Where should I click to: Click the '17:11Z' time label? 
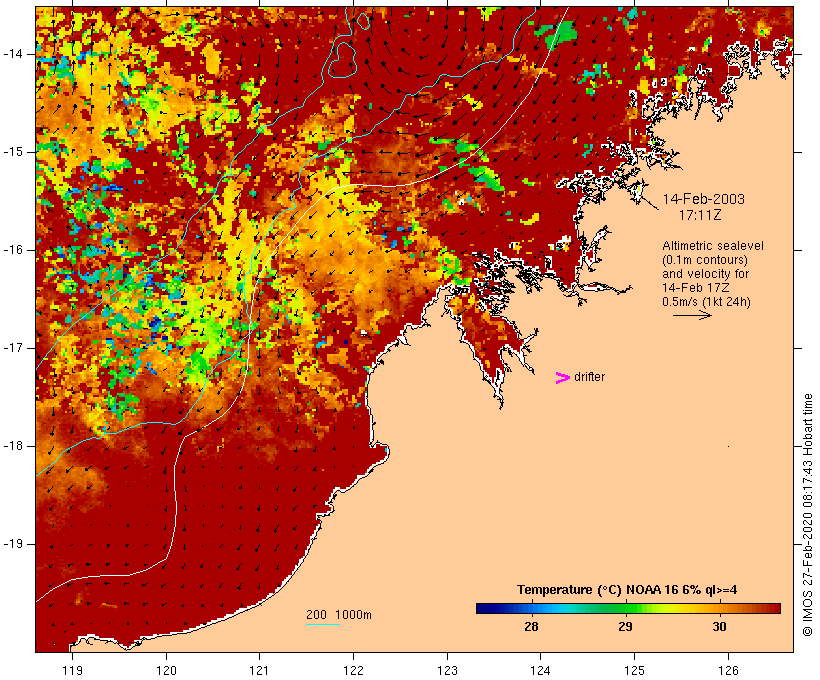700,215
